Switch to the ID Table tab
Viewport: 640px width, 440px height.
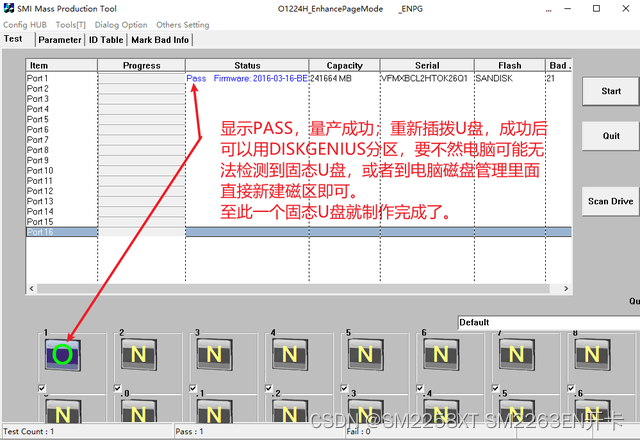[106, 40]
